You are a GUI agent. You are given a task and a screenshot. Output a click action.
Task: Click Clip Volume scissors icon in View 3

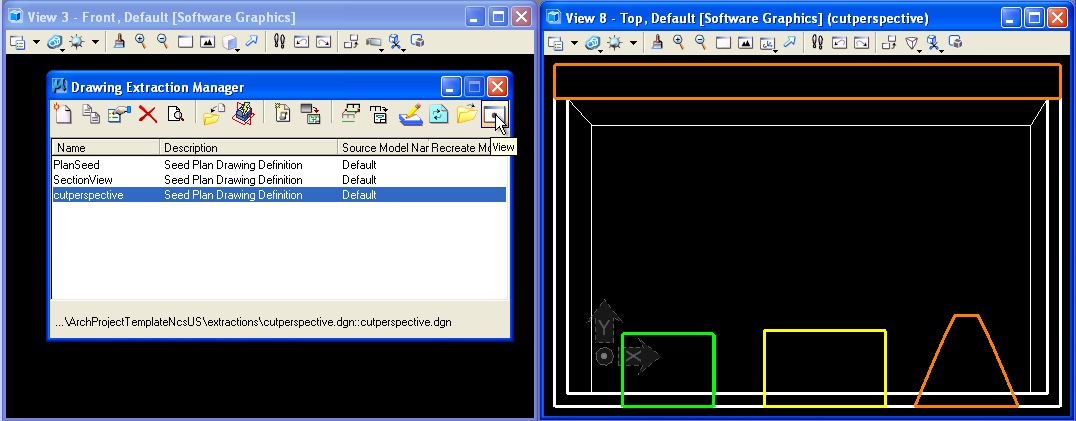(395, 43)
